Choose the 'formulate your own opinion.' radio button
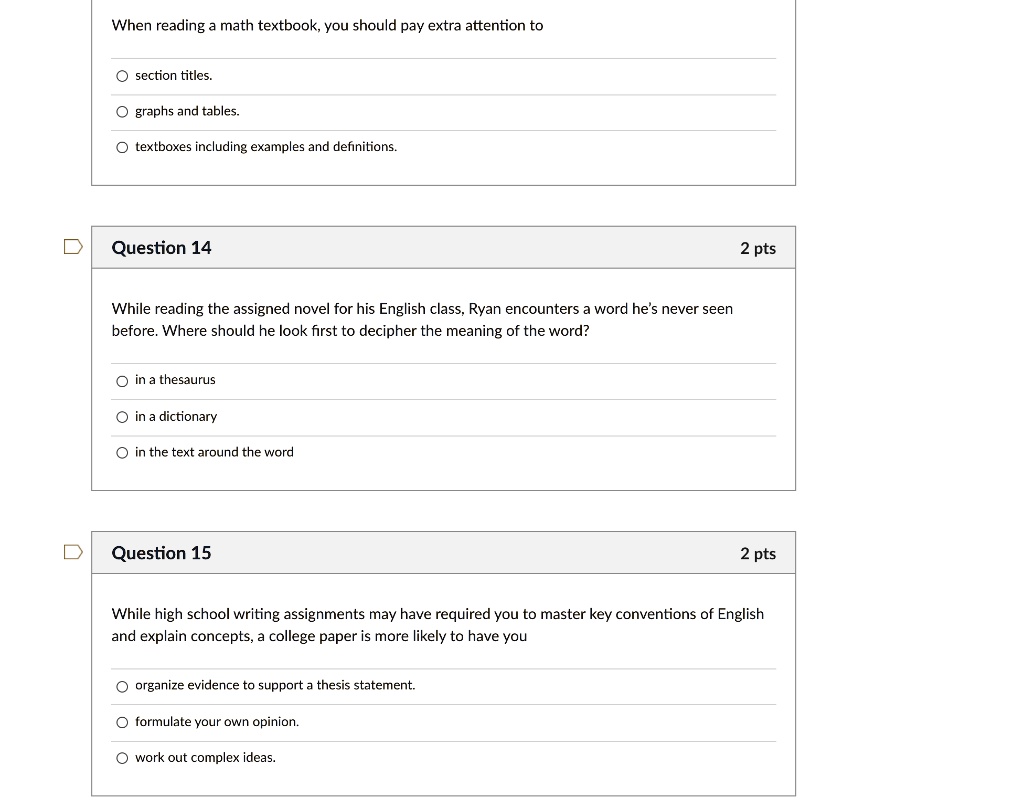This screenshot has width=1024, height=808. click(122, 722)
